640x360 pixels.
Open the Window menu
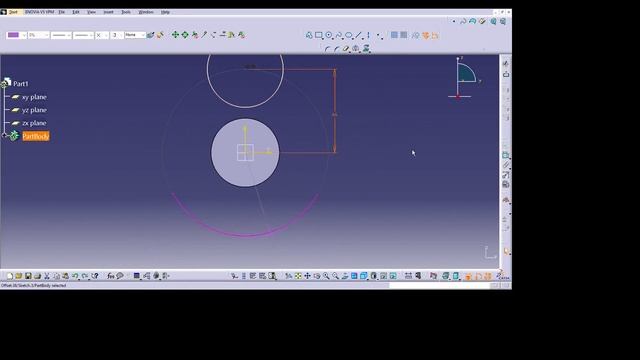click(x=146, y=12)
